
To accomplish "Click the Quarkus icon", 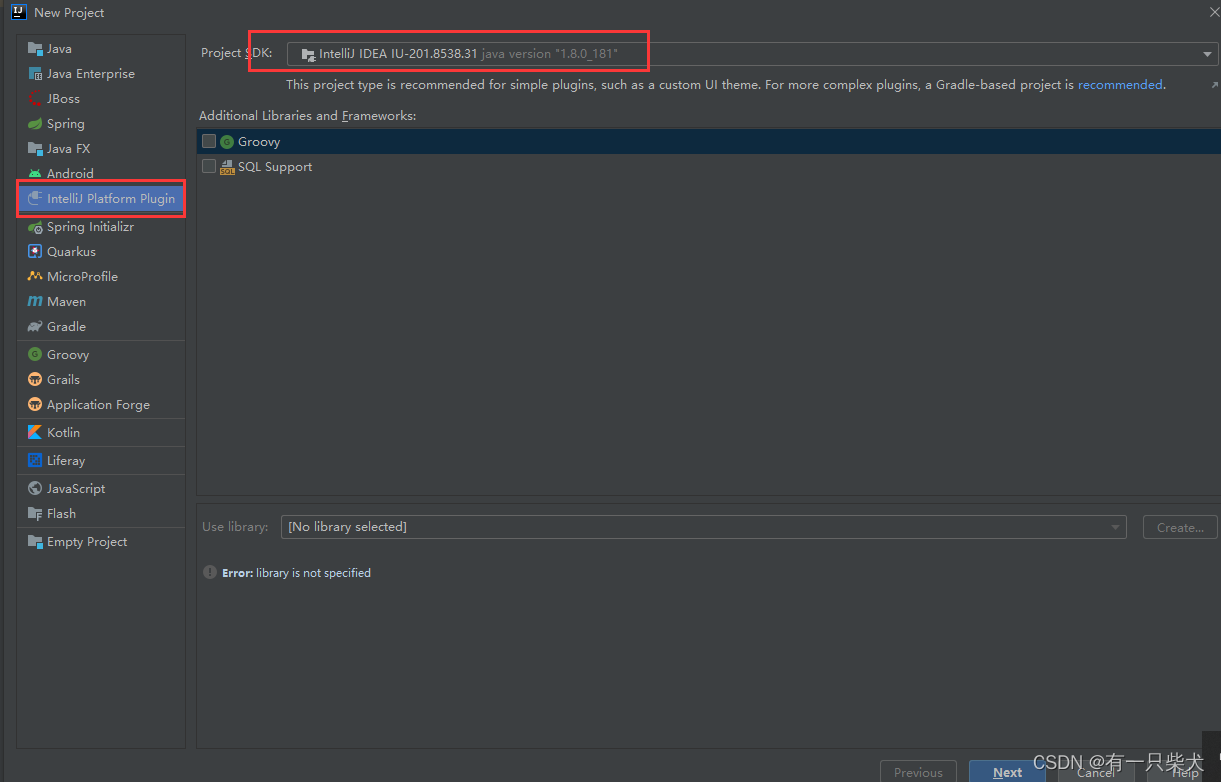I will point(35,252).
